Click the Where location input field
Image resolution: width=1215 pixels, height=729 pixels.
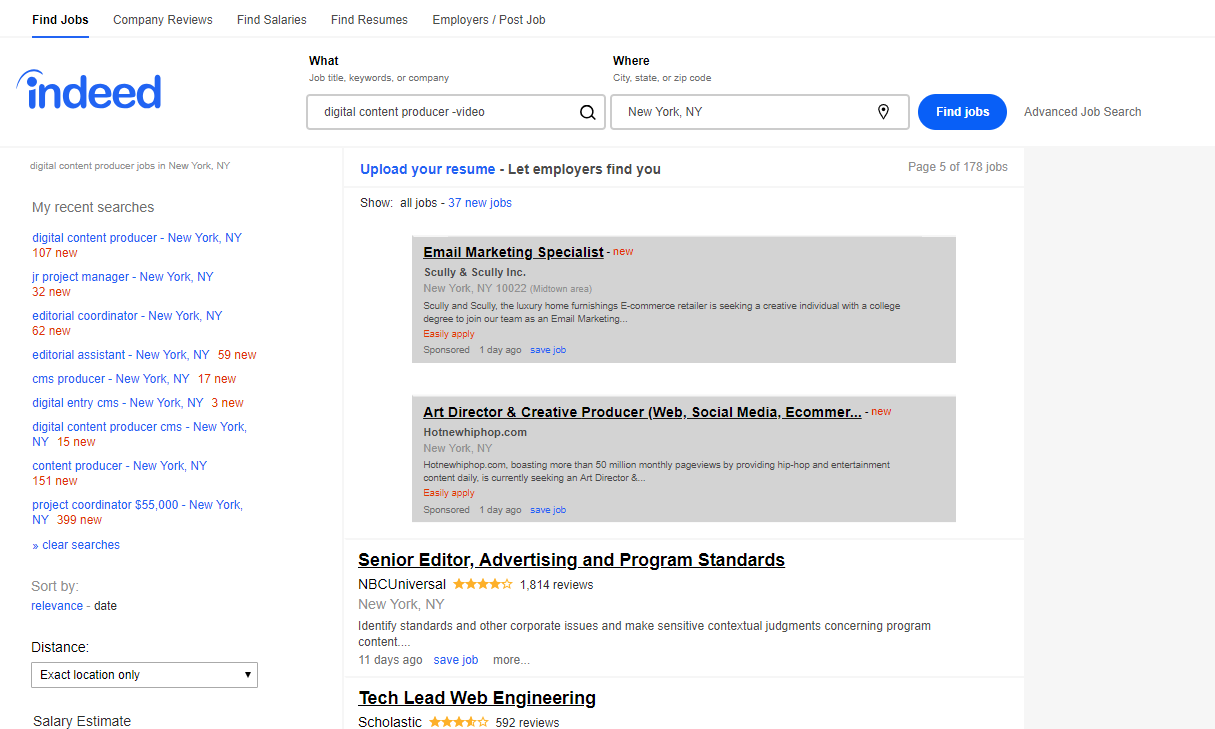pos(745,112)
